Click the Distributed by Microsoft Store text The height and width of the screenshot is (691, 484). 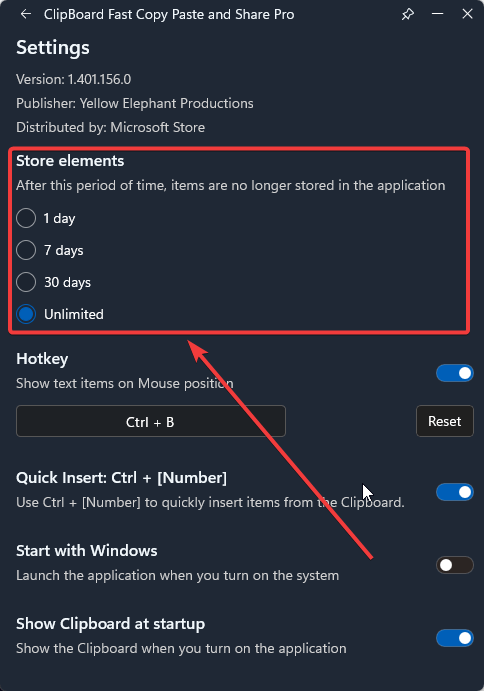[111, 127]
